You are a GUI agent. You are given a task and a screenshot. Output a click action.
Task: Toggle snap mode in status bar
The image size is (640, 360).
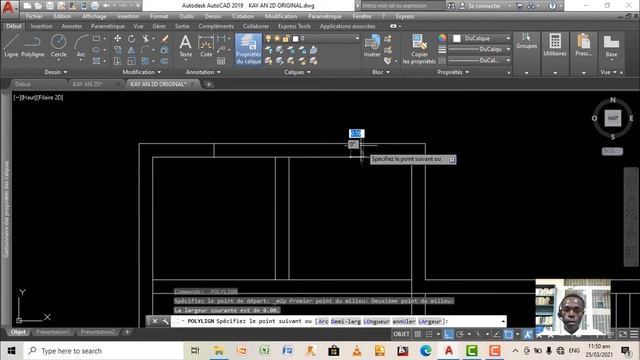coord(429,334)
